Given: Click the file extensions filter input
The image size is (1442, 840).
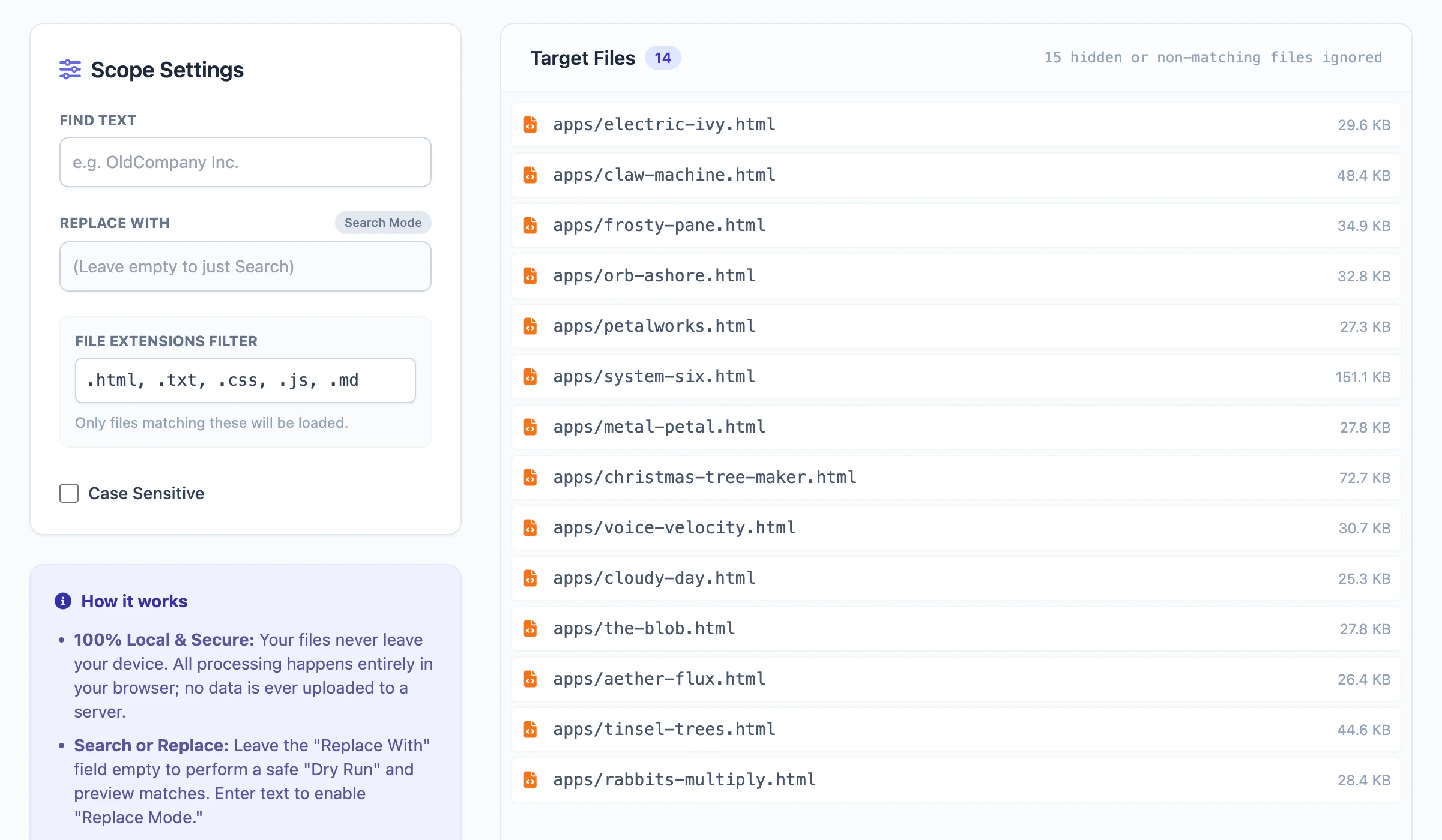Looking at the screenshot, I should pyautogui.click(x=245, y=380).
